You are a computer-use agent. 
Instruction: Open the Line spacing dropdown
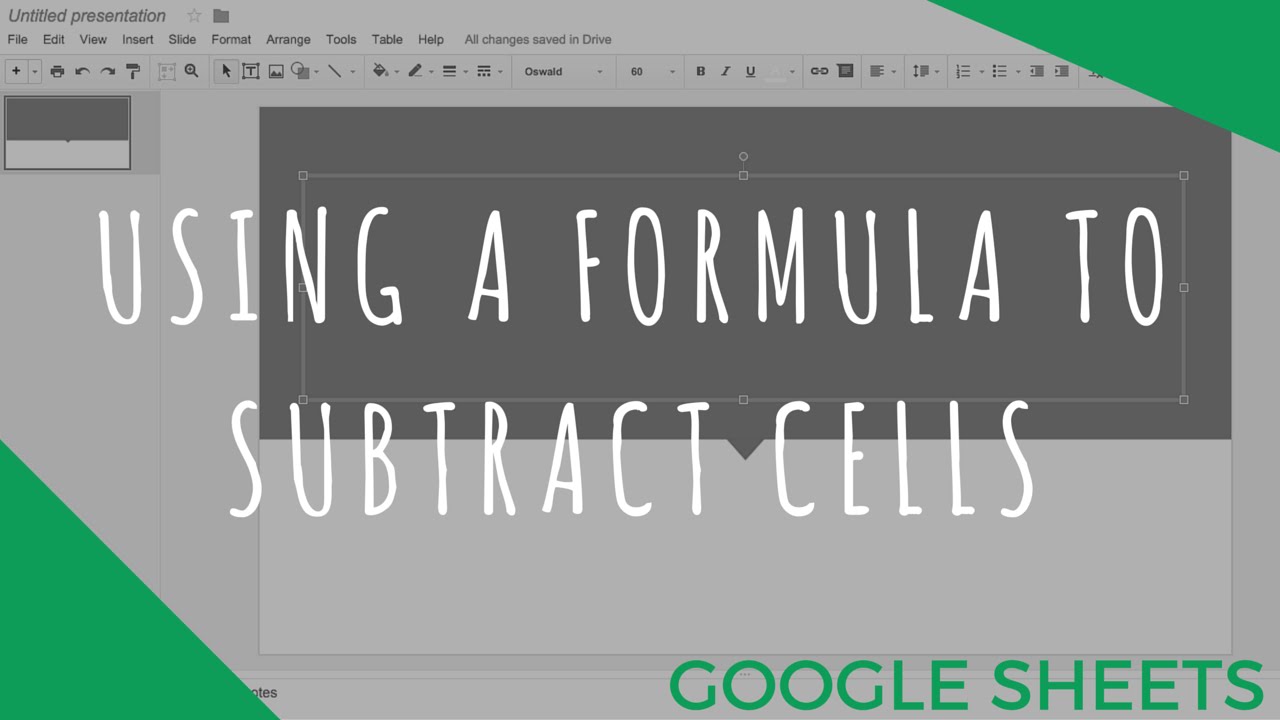click(925, 71)
